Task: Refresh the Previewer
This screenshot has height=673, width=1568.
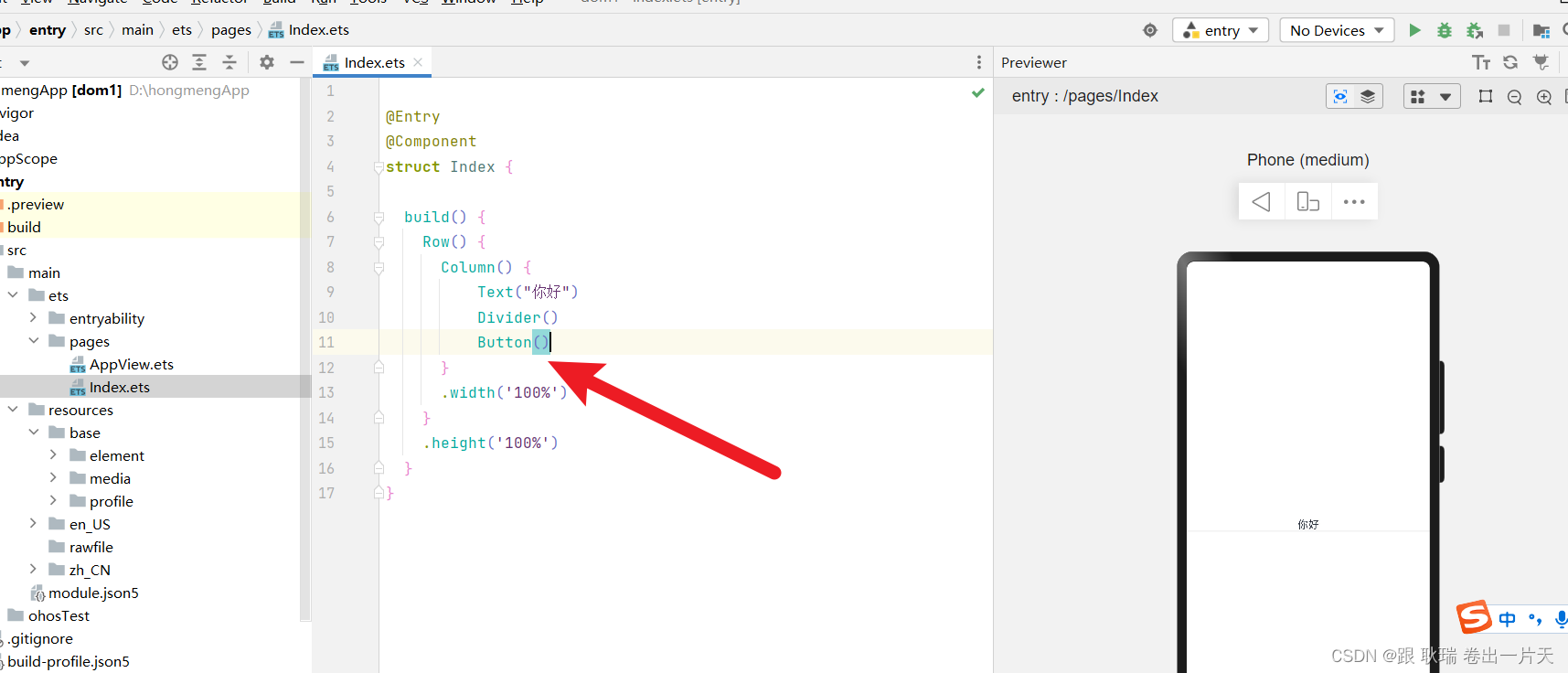Action: point(1510,62)
